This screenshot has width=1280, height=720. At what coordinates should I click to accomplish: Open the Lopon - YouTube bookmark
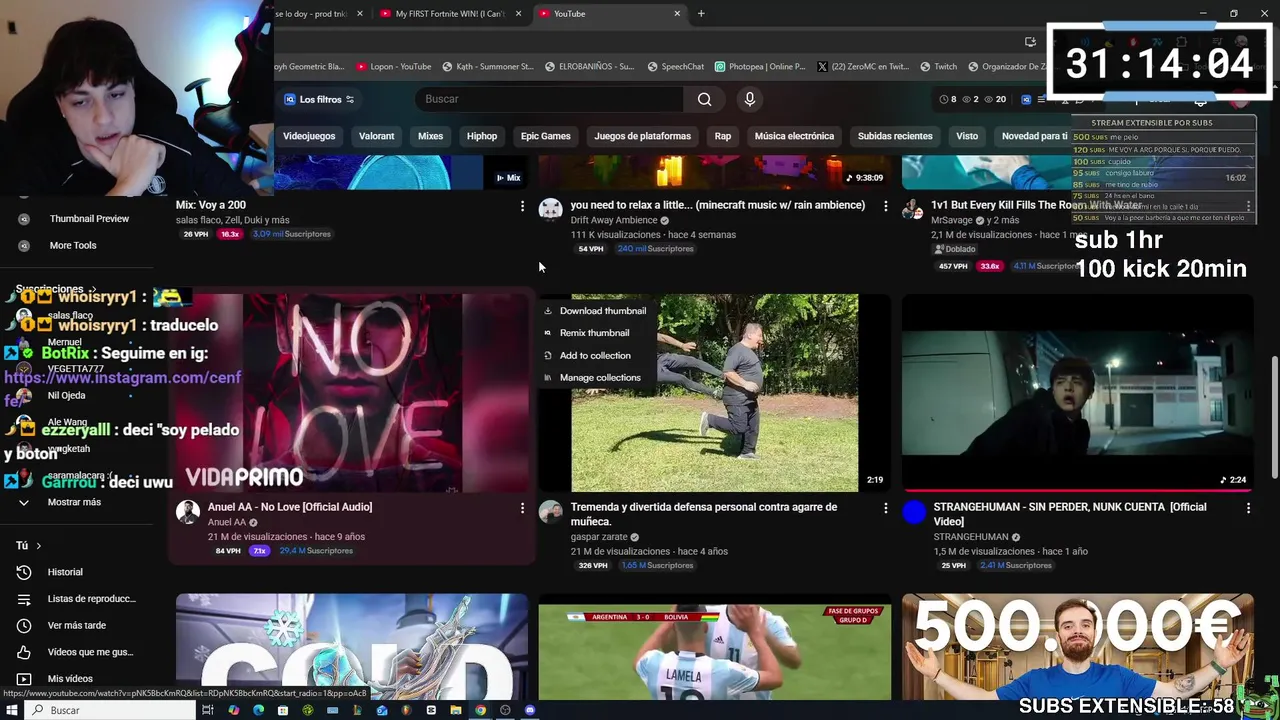pyautogui.click(x=394, y=66)
